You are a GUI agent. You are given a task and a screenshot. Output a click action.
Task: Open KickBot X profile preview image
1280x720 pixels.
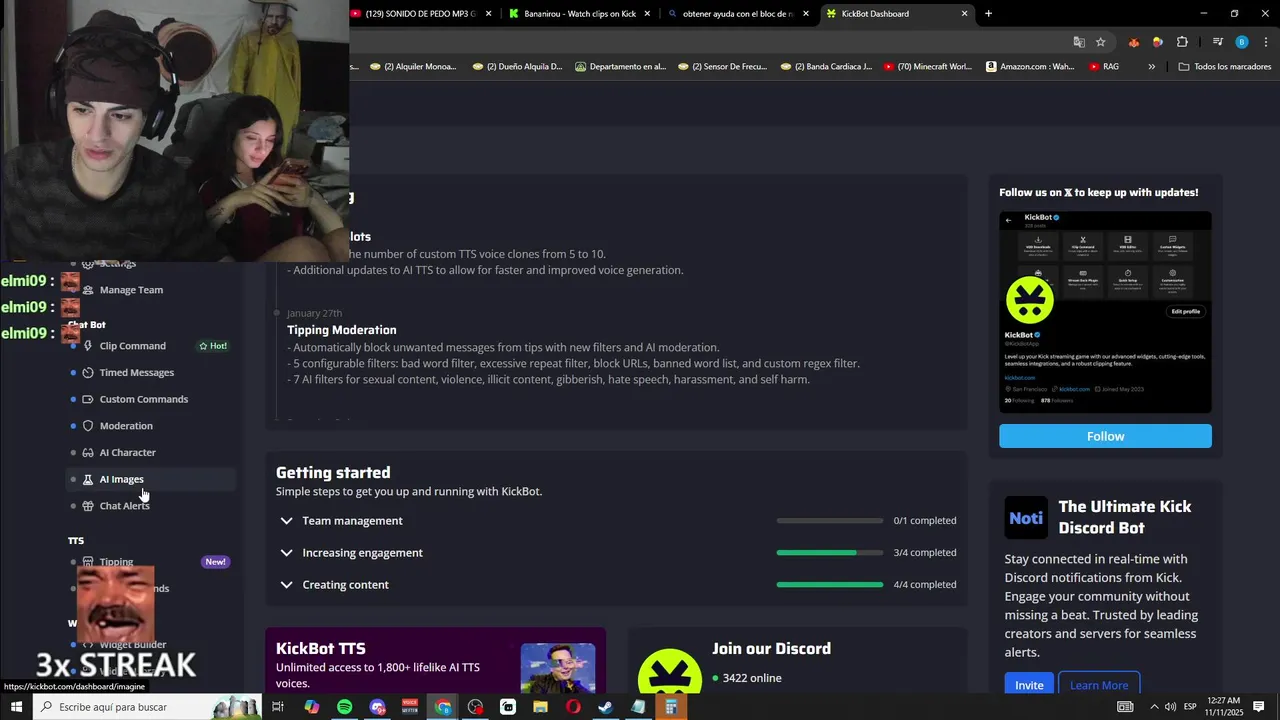(1105, 312)
